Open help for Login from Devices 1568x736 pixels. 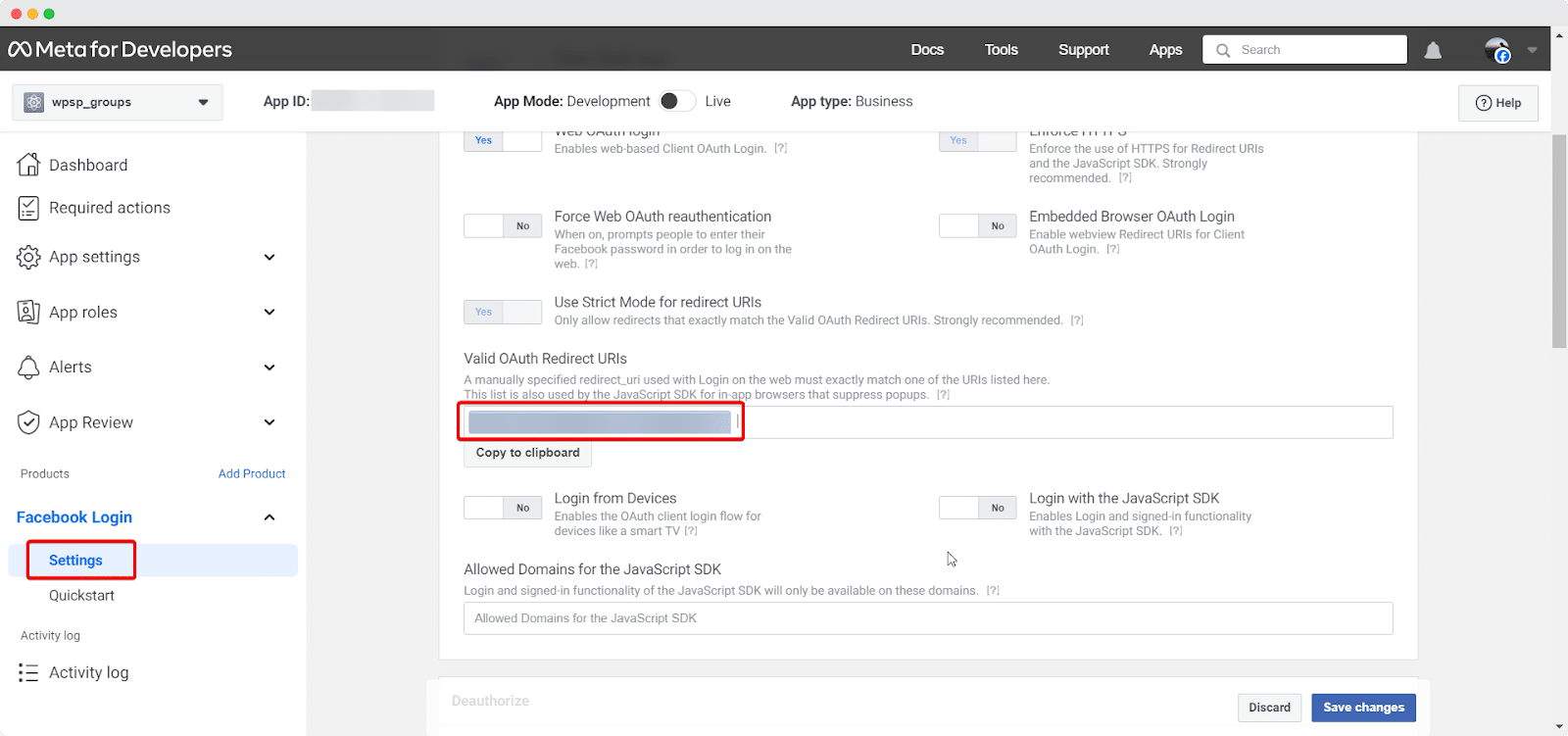[x=691, y=531]
